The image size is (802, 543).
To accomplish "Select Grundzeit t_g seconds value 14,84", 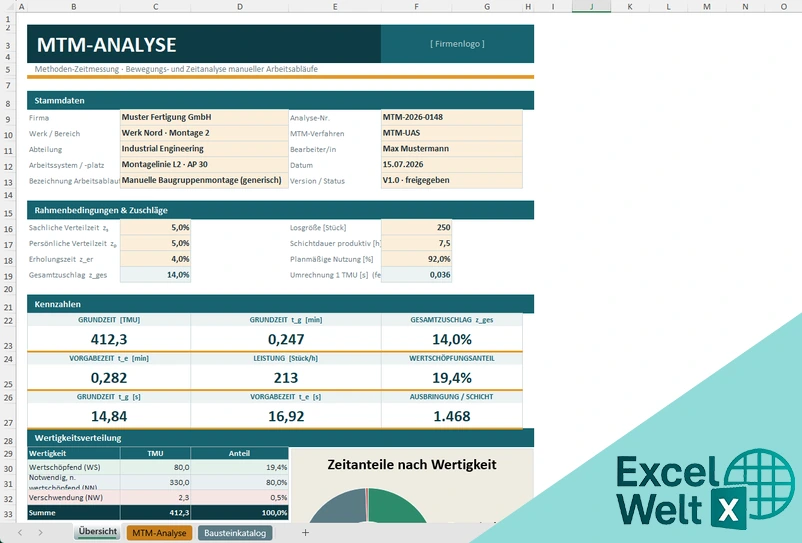I will [109, 416].
